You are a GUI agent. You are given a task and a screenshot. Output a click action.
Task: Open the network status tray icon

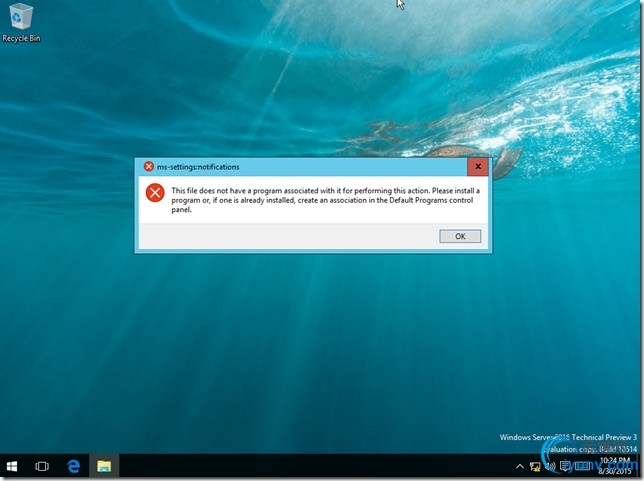(535, 466)
